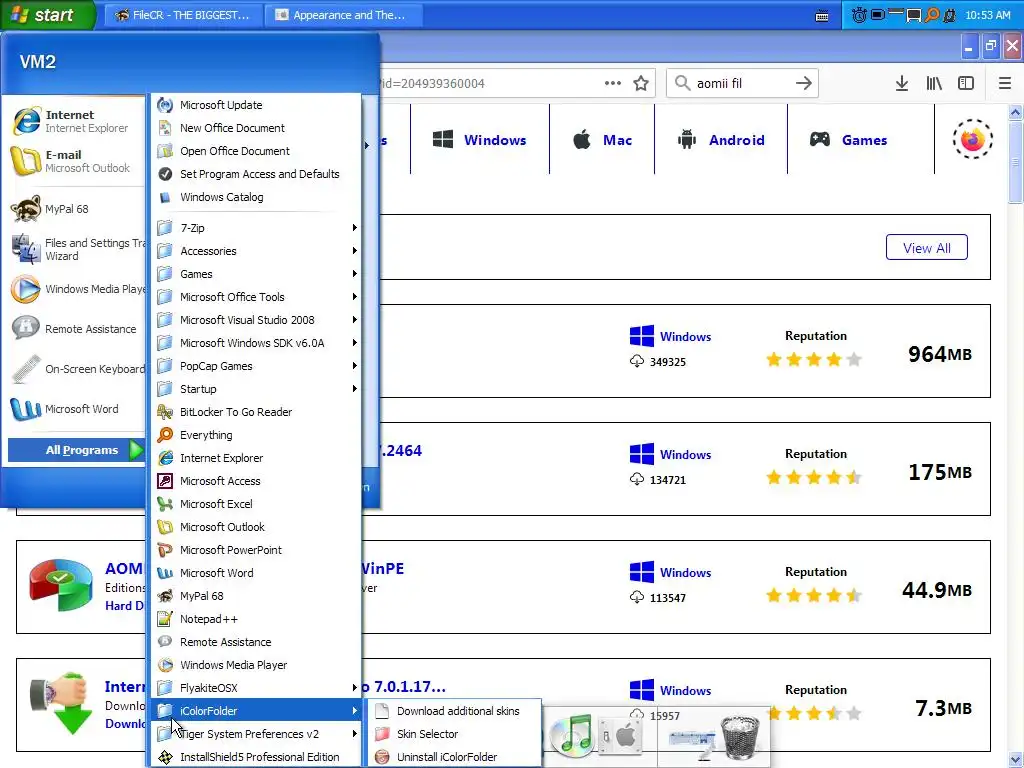Image resolution: width=1024 pixels, height=768 pixels.
Task: Open the Android category tab
Action: 721,140
